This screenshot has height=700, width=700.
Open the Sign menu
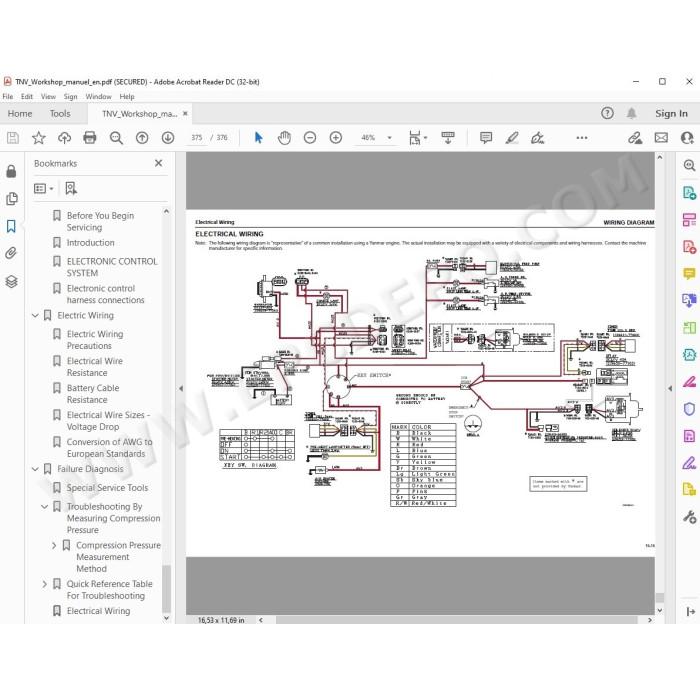point(71,96)
